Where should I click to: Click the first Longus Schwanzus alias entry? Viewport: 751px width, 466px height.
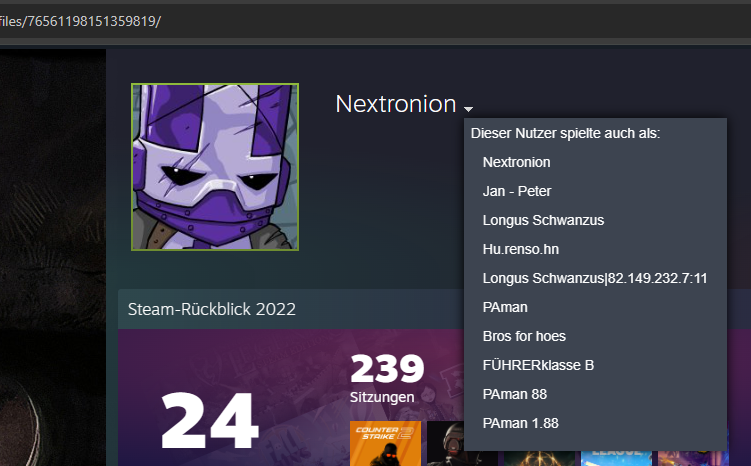point(543,220)
